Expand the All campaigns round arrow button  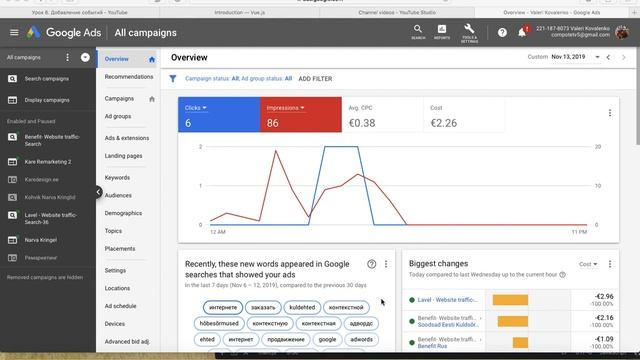click(x=85, y=58)
